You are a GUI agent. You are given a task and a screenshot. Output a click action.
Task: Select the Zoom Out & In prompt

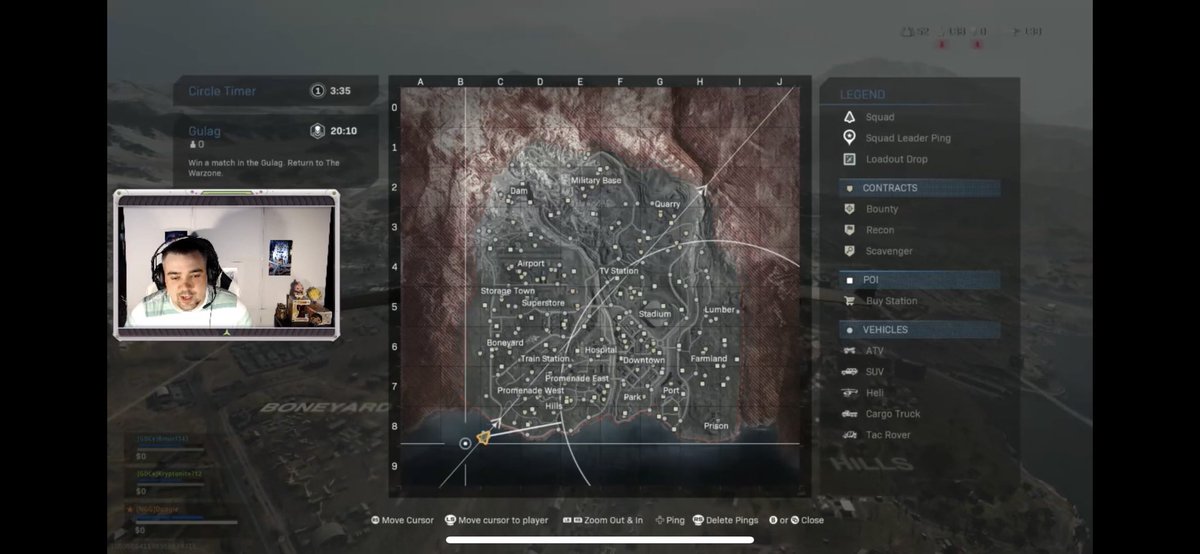pos(613,520)
